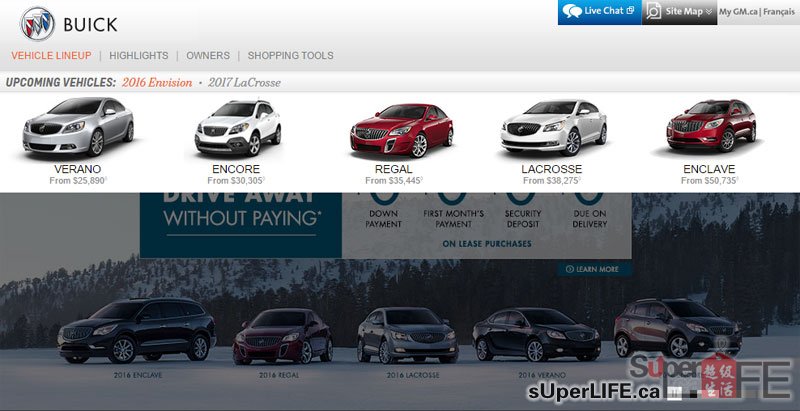Click the 2016 ENCLAVE caption
This screenshot has width=800, height=411.
pyautogui.click(x=138, y=375)
